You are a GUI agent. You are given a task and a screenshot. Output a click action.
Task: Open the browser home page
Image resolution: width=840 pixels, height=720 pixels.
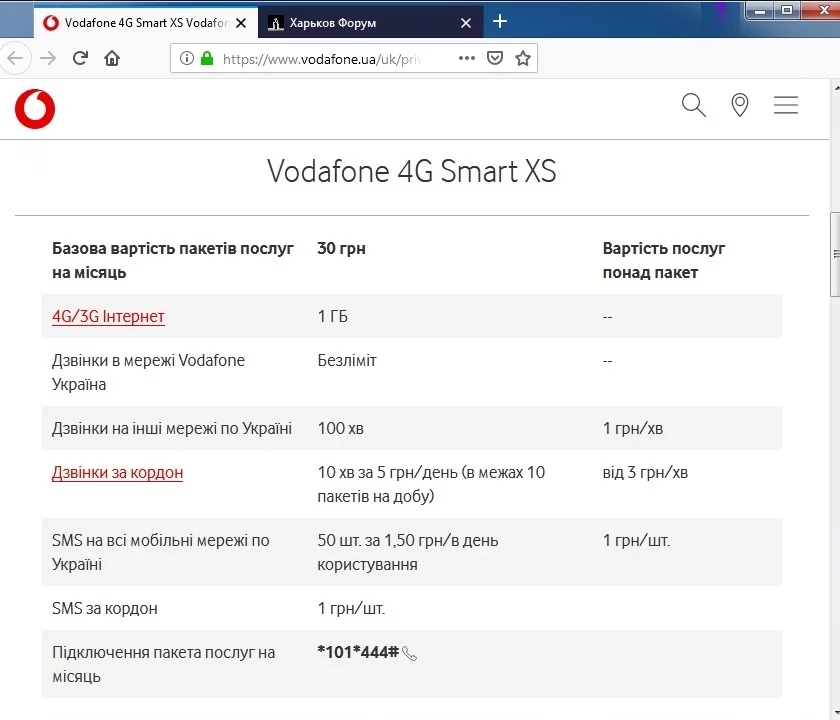[112, 58]
